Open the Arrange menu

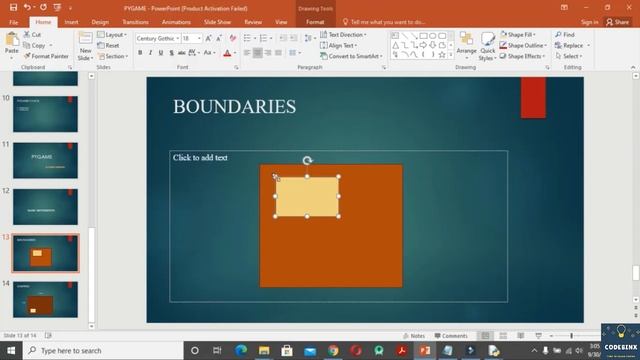coord(466,45)
